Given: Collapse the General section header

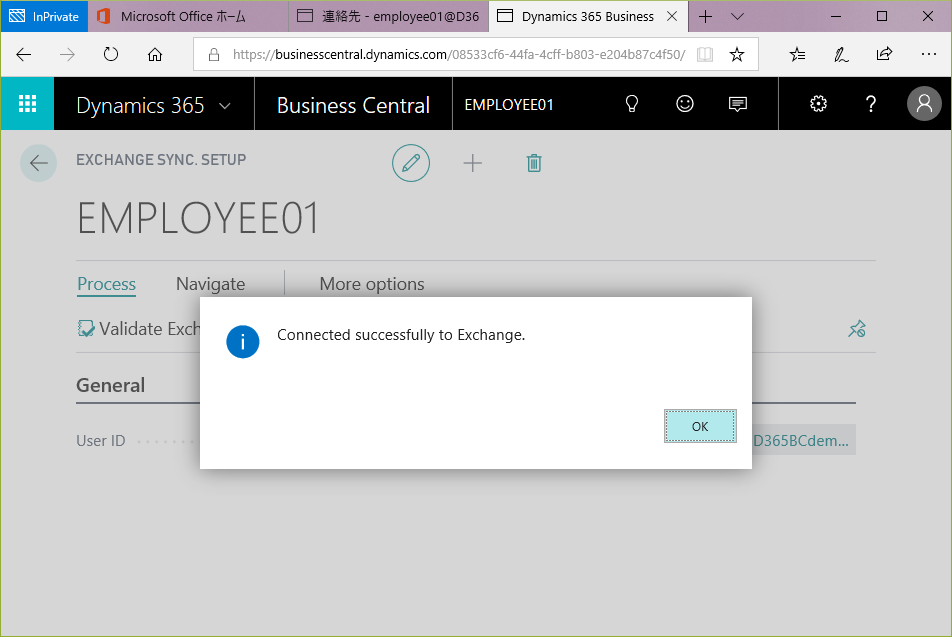Looking at the screenshot, I should (110, 385).
